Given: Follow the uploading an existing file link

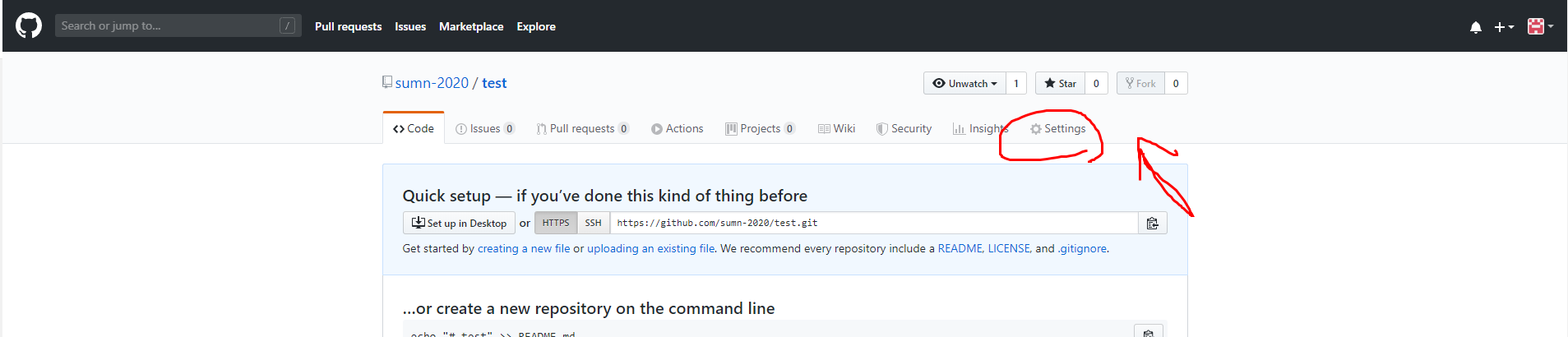Looking at the screenshot, I should pyautogui.click(x=651, y=248).
